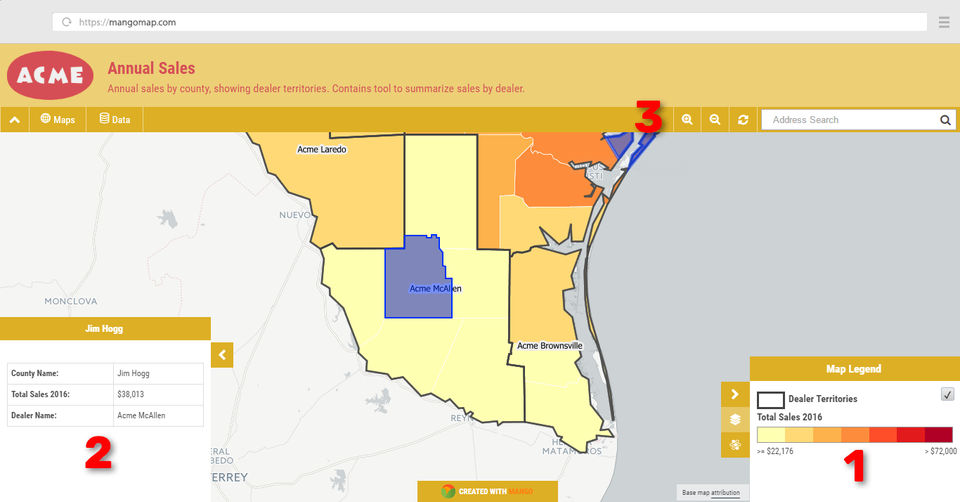Collapse the header with up chevron
This screenshot has height=502, width=960.
[x=14, y=120]
